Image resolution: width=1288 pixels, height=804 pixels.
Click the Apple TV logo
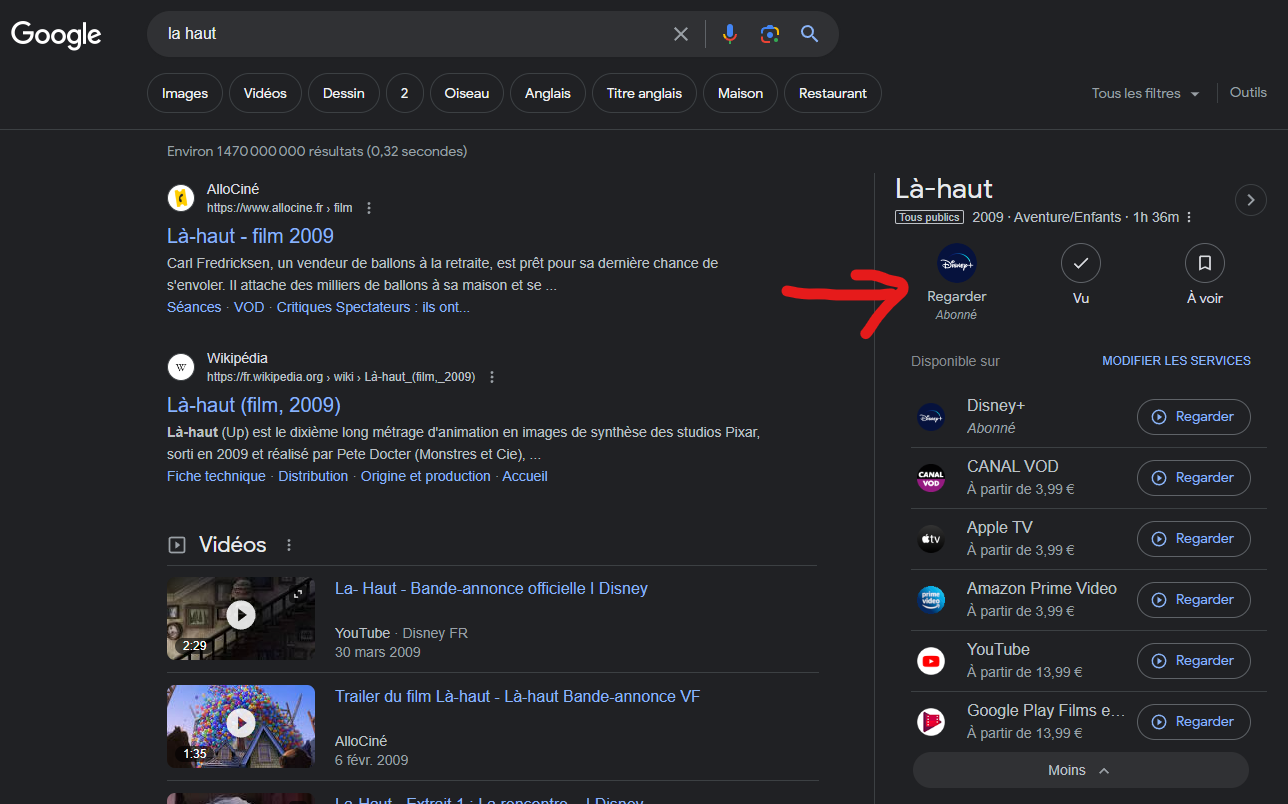click(x=931, y=539)
